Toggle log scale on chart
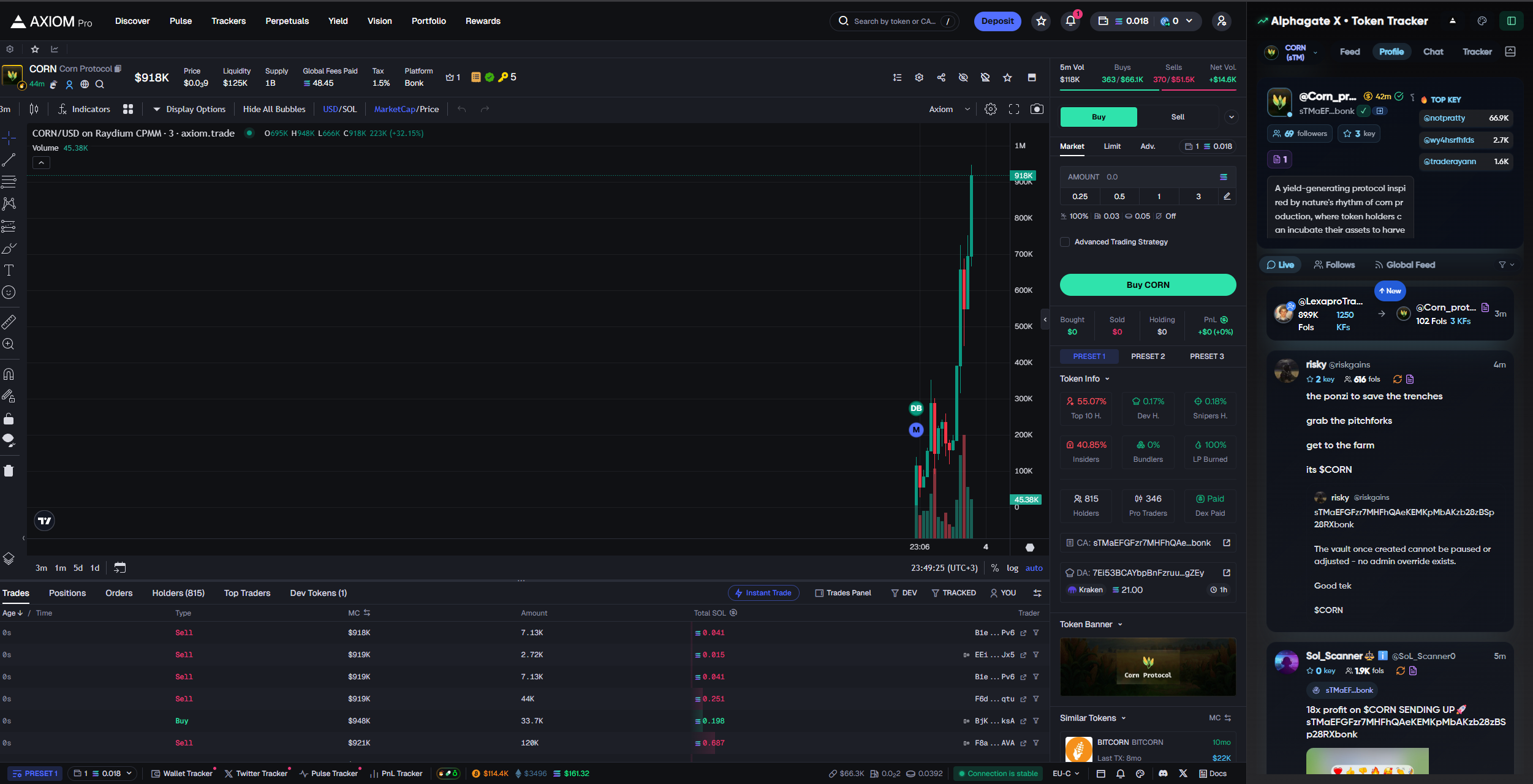This screenshot has width=1533, height=784. click(1012, 568)
